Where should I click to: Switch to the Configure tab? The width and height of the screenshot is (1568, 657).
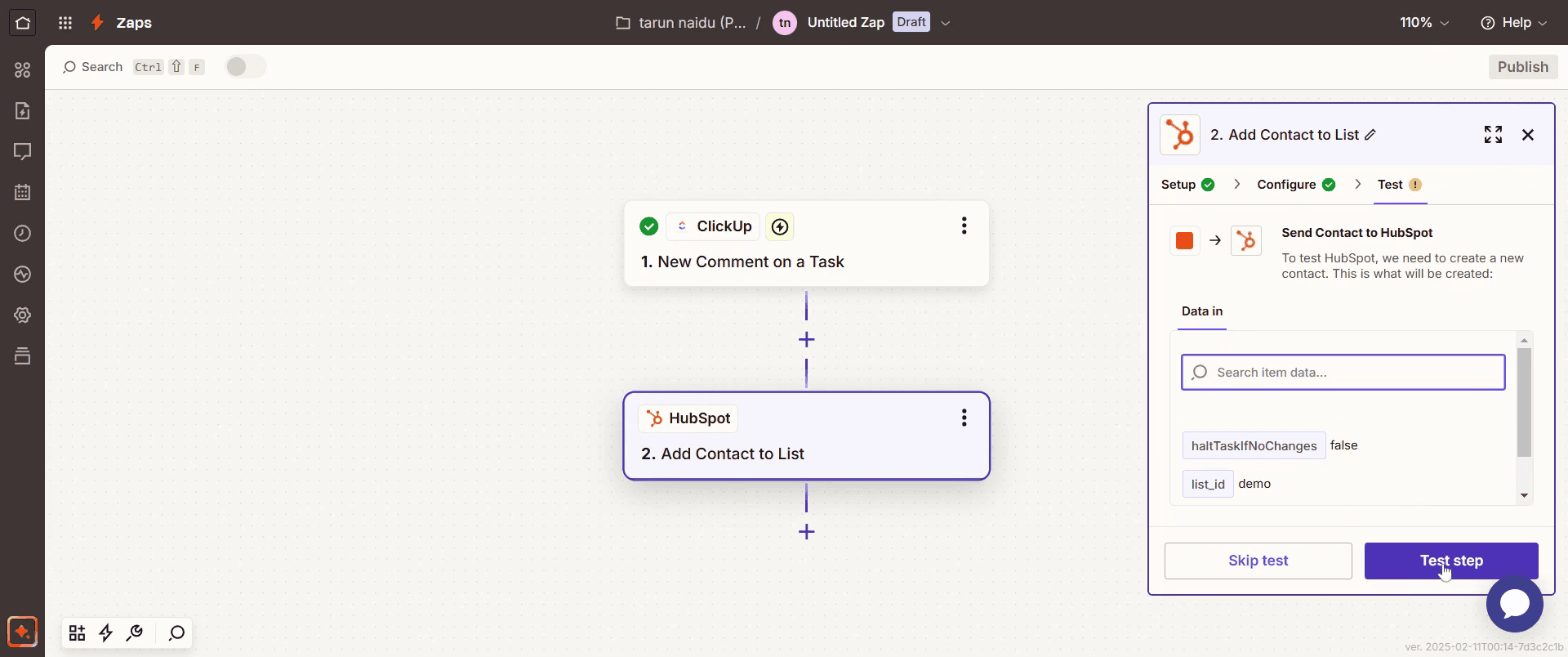pos(1296,185)
